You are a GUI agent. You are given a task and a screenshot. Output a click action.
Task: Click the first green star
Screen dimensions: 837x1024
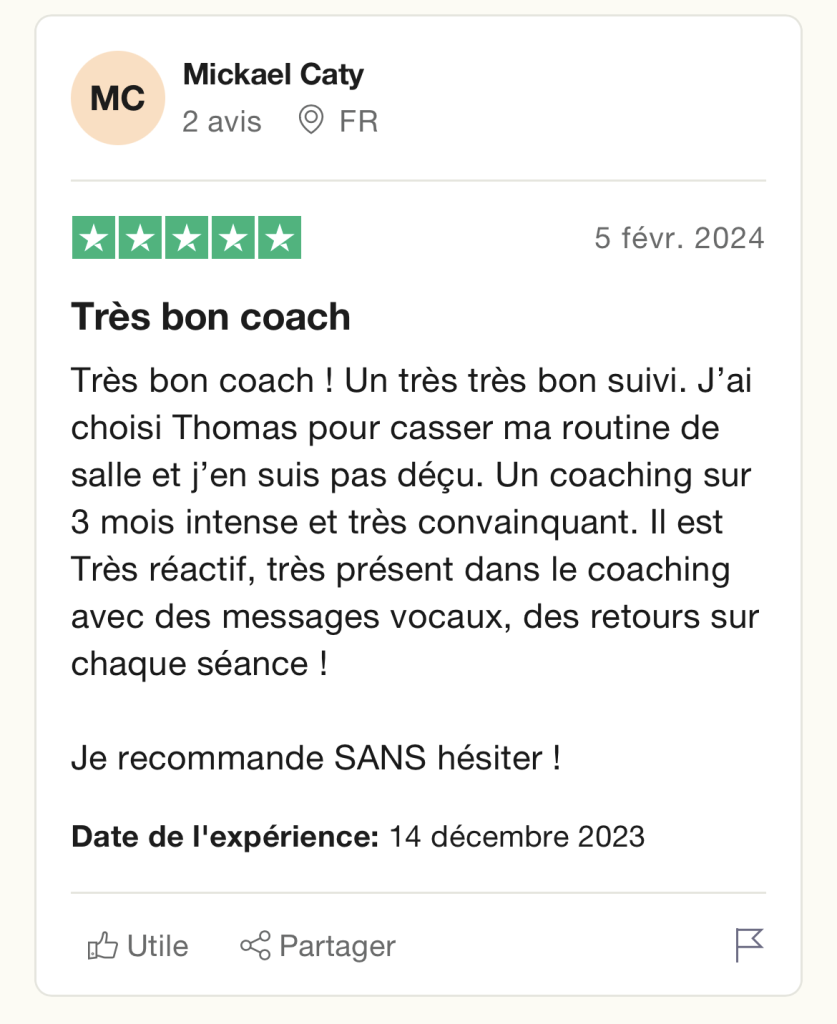coord(93,237)
